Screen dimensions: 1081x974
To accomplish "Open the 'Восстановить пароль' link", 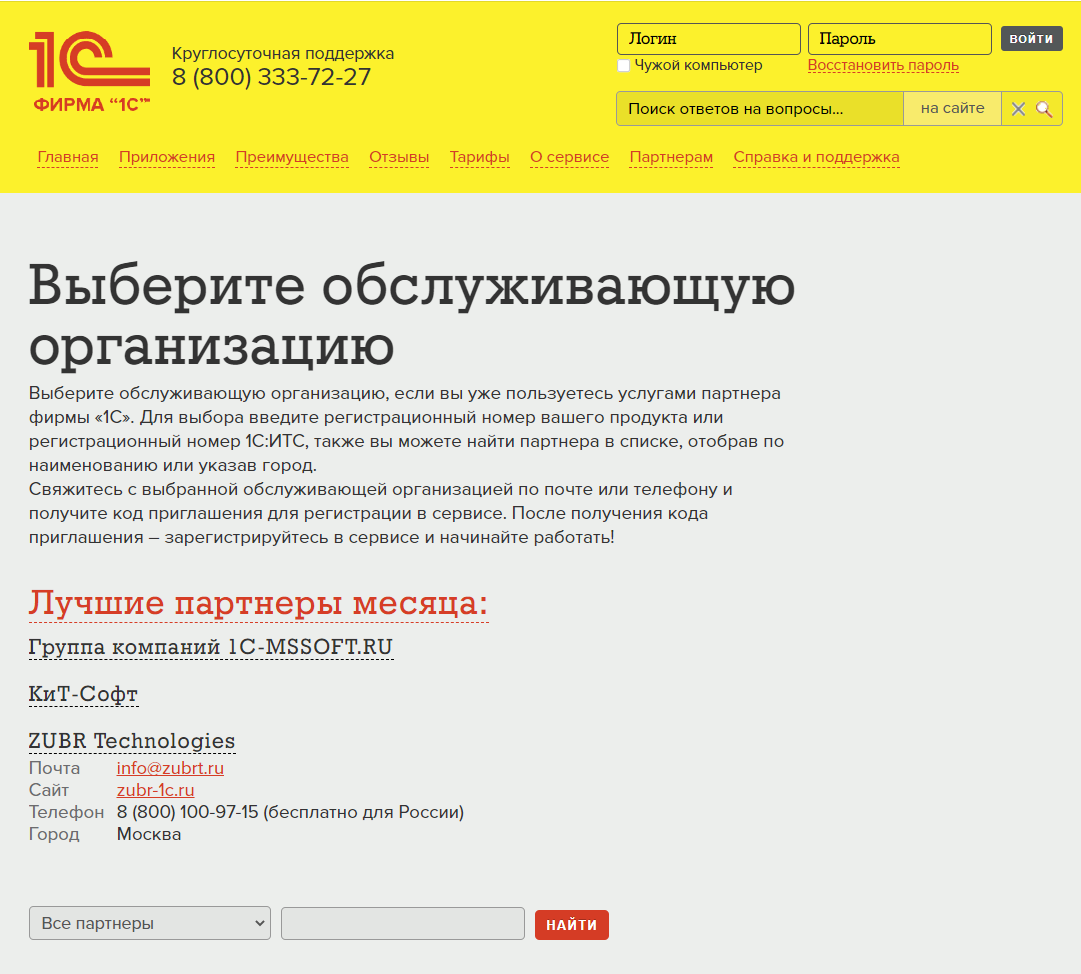I will coord(883,65).
